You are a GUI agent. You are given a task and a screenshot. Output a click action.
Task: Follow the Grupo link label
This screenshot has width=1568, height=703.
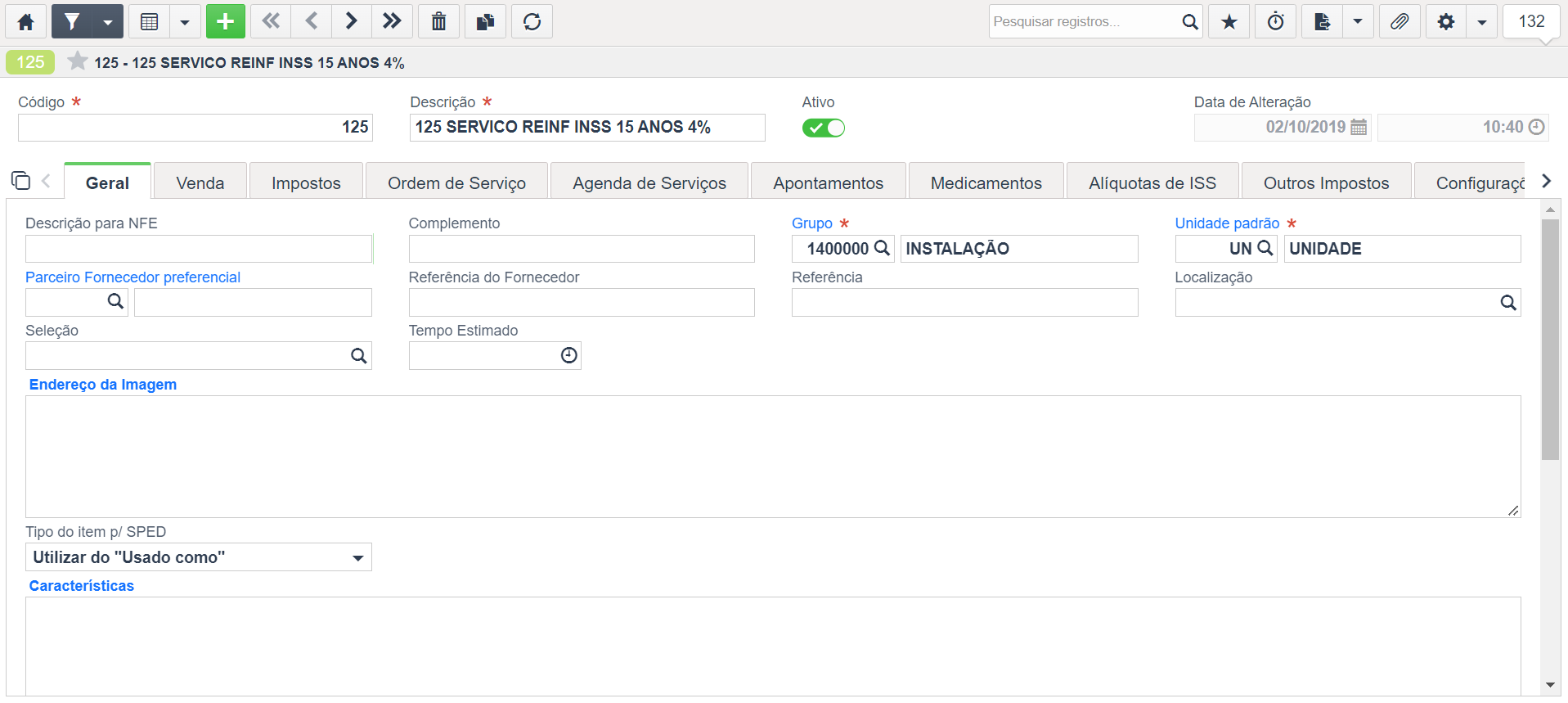812,223
